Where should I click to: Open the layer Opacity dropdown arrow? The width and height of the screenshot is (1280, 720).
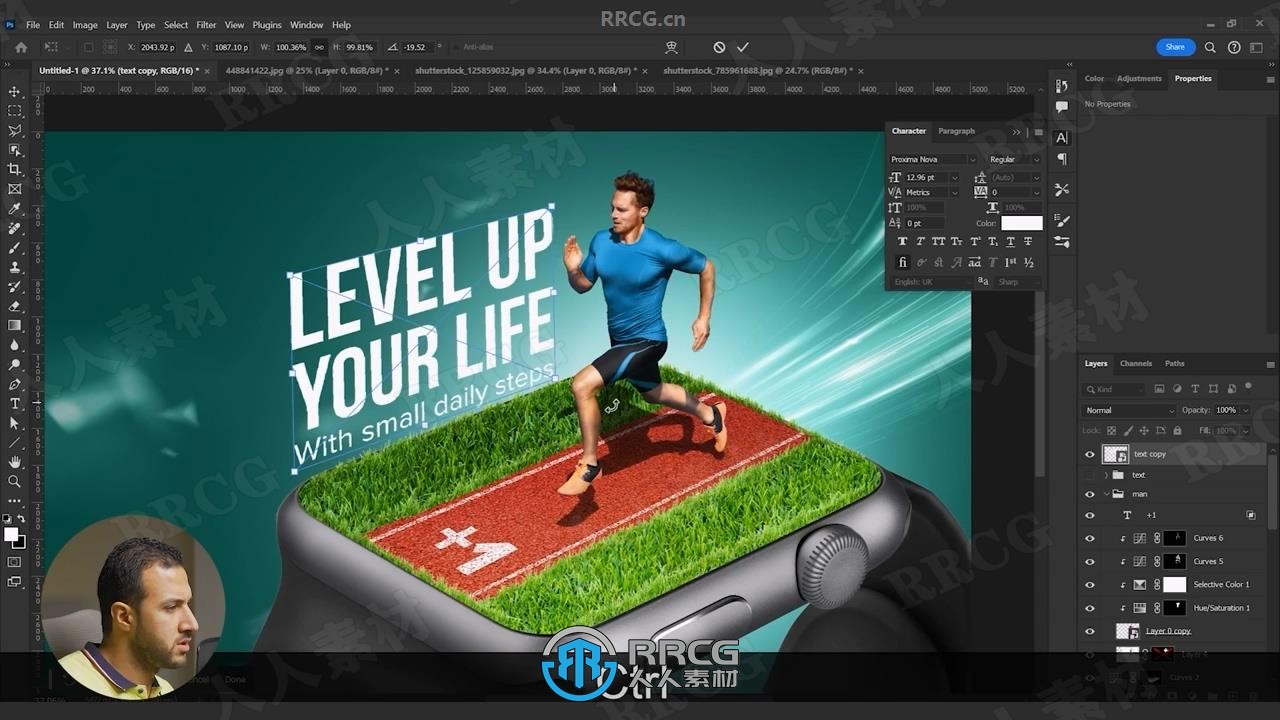pyautogui.click(x=1245, y=410)
